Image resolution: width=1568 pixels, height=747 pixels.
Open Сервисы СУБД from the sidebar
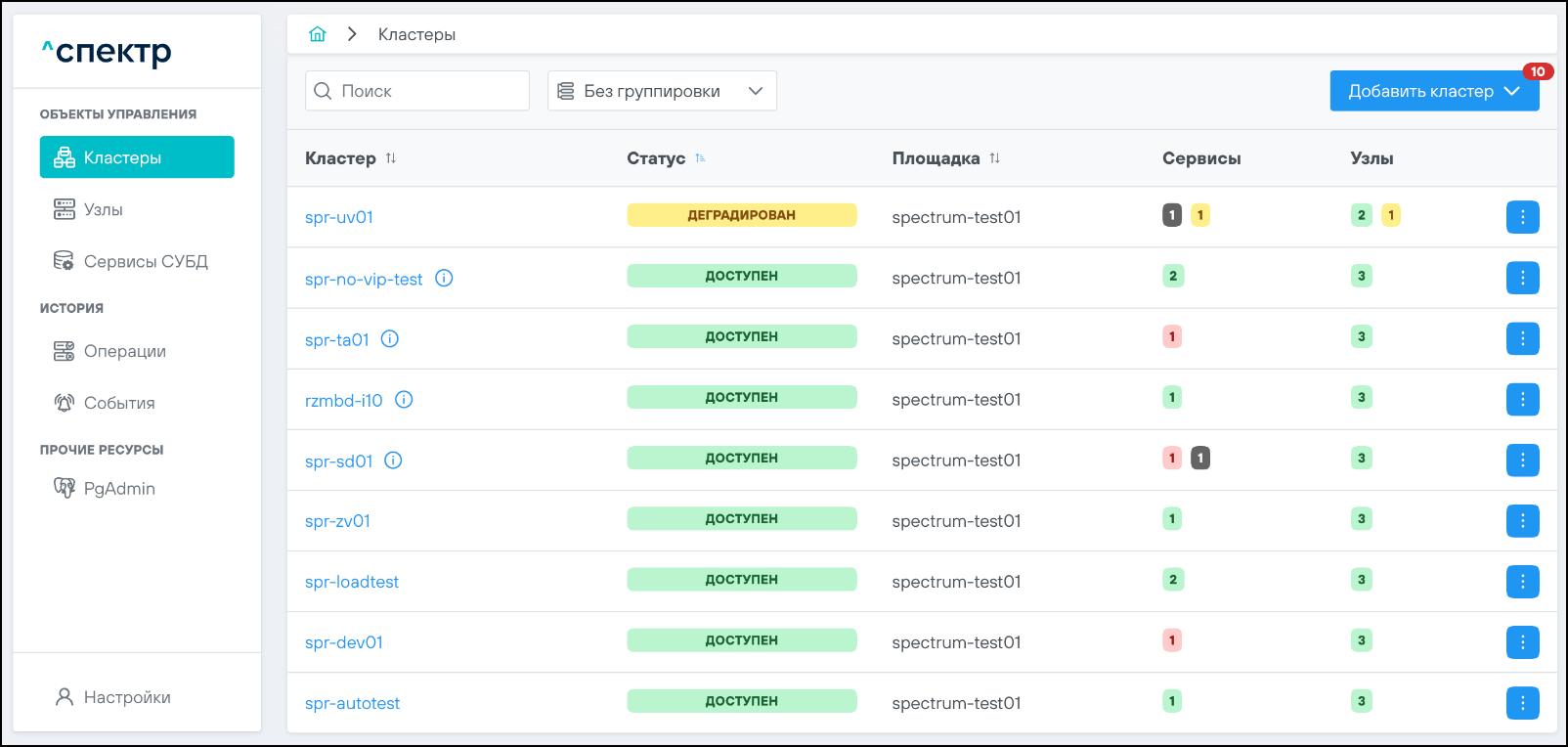[x=145, y=261]
